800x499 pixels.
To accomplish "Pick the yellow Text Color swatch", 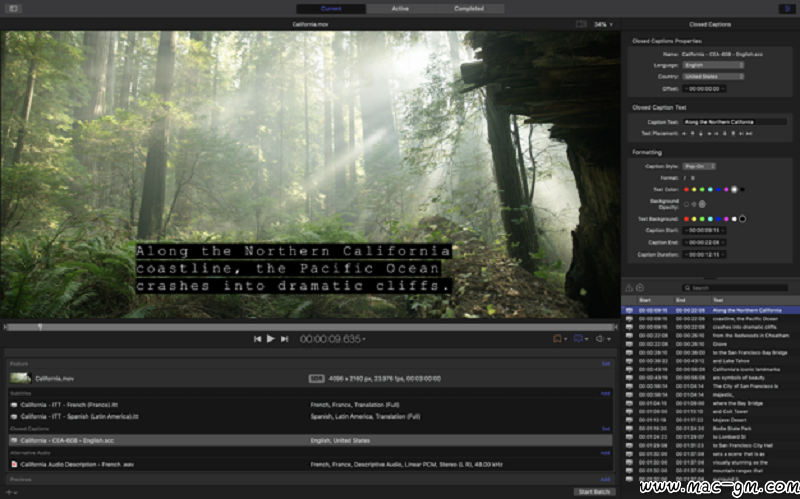I will click(x=694, y=190).
